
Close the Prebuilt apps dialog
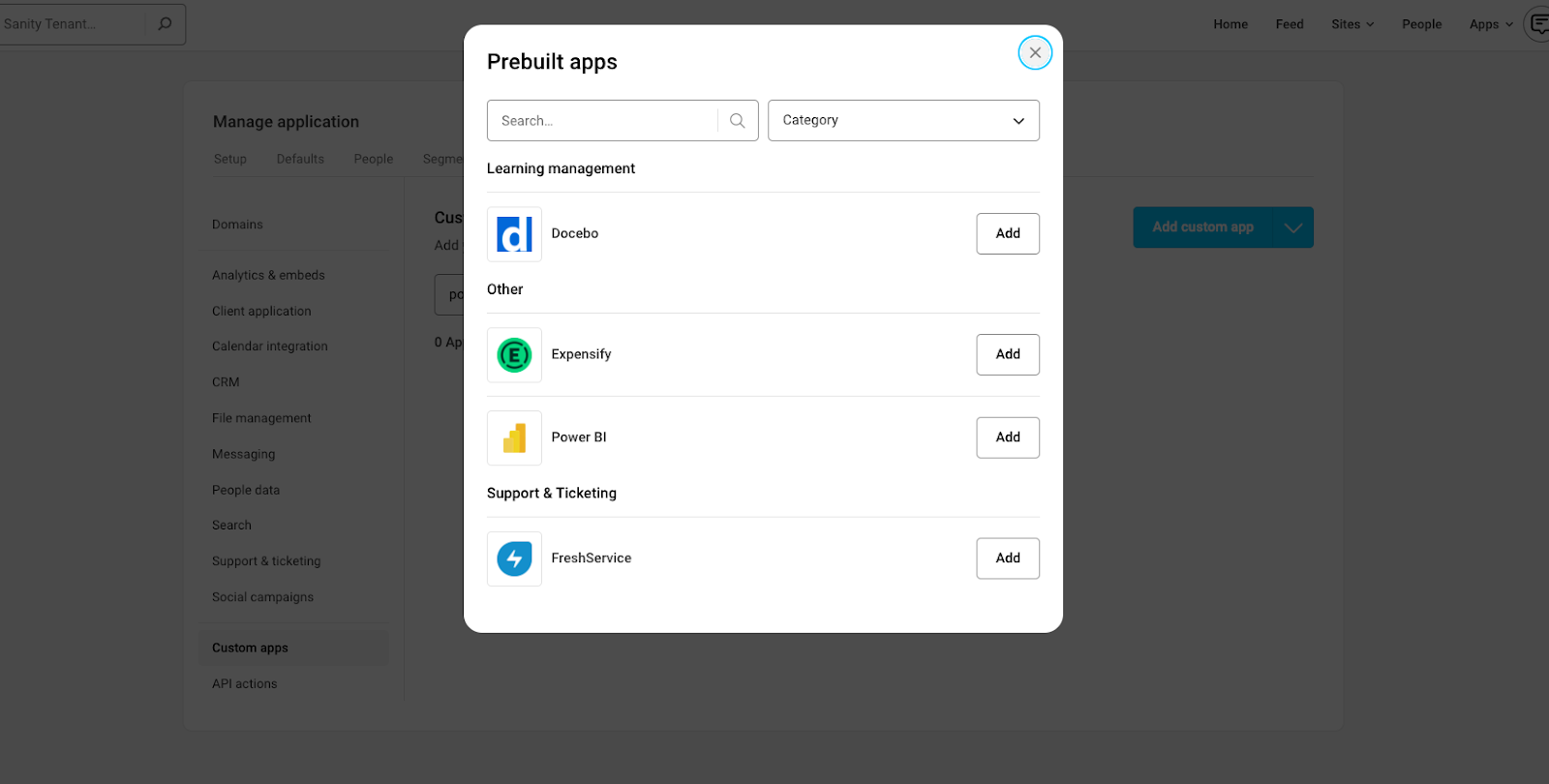coord(1035,52)
